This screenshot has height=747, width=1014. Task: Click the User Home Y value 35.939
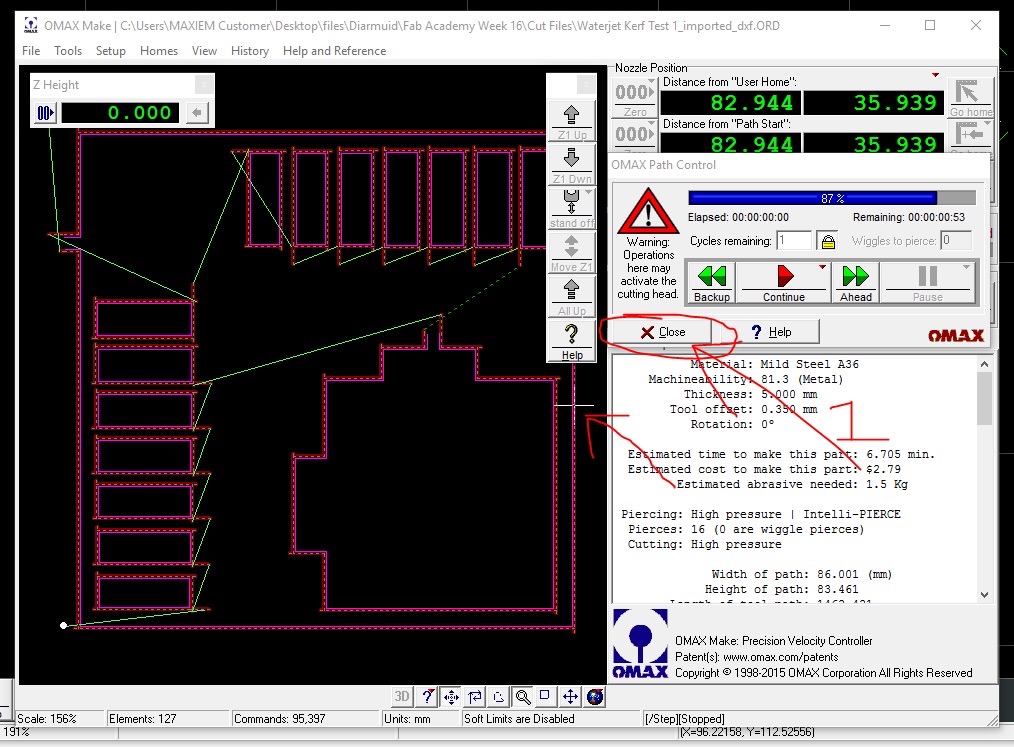click(x=874, y=103)
